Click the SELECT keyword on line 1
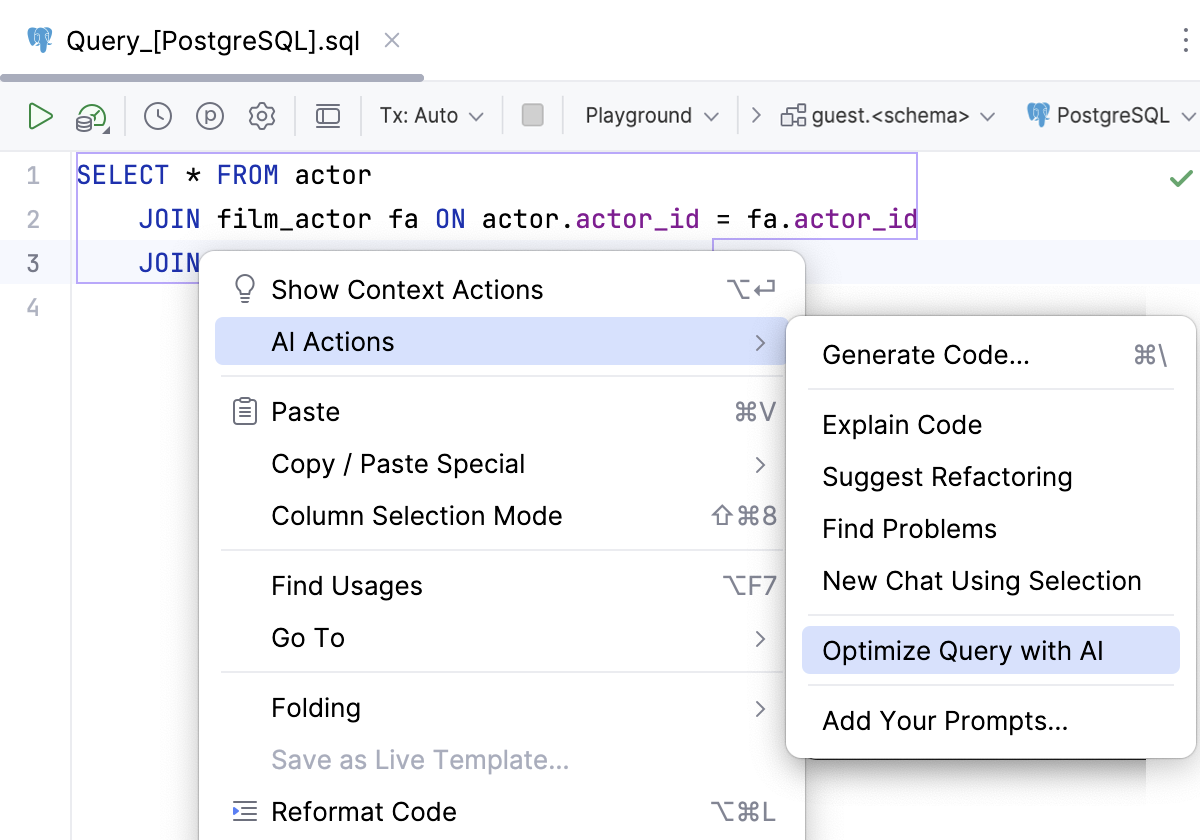Viewport: 1200px width, 840px height. pyautogui.click(x=123, y=176)
